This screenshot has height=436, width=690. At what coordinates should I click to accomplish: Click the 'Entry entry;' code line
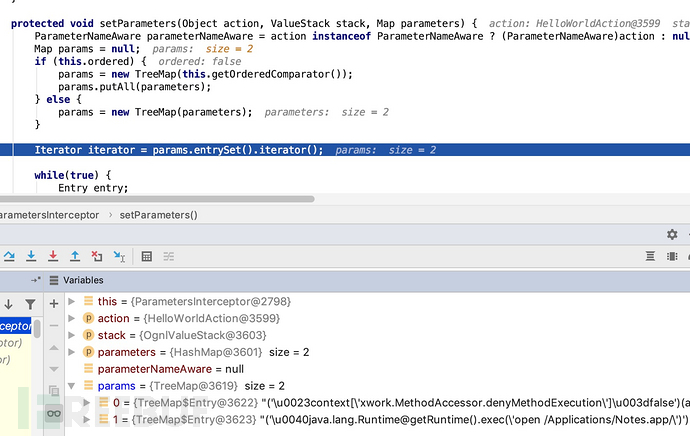[x=93, y=188]
